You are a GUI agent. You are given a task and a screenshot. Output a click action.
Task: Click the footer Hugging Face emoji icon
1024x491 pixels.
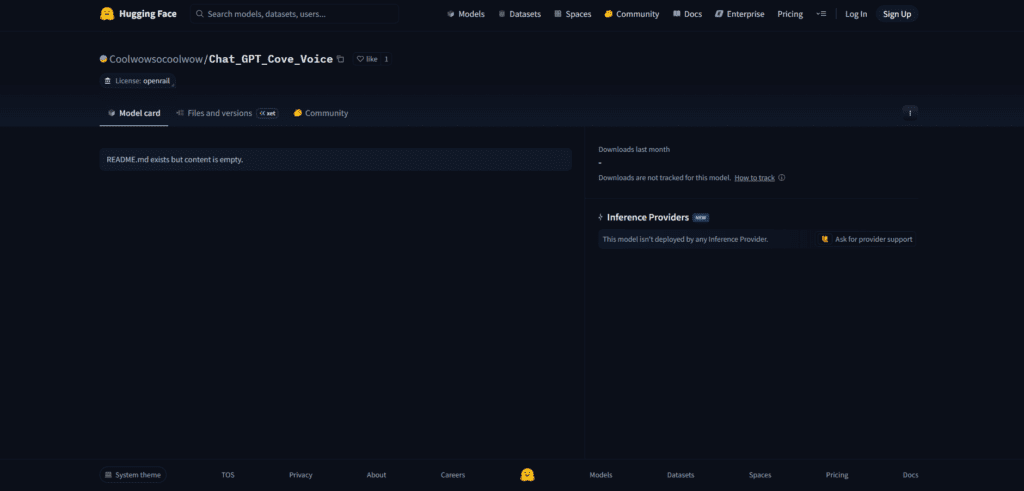pyautogui.click(x=527, y=475)
